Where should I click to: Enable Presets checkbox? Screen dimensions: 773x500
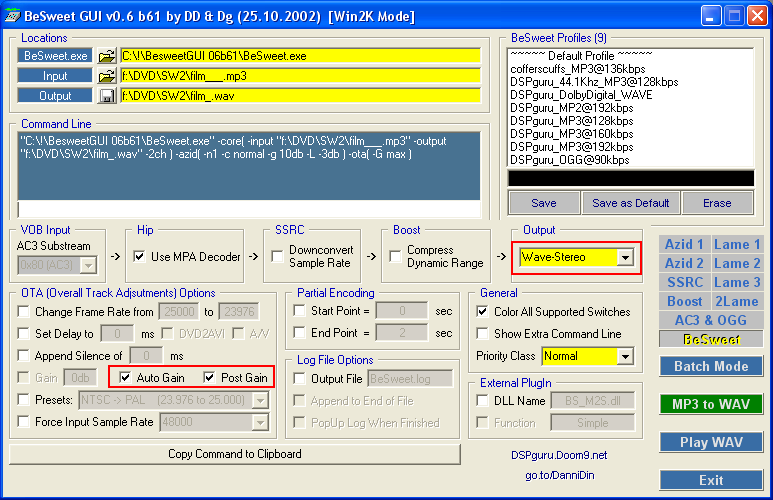coord(23,399)
